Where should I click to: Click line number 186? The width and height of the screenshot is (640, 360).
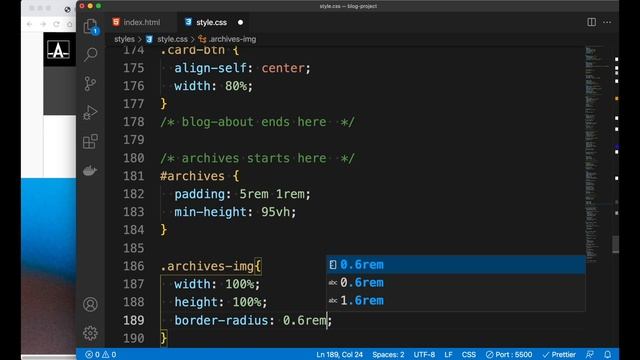click(x=133, y=266)
